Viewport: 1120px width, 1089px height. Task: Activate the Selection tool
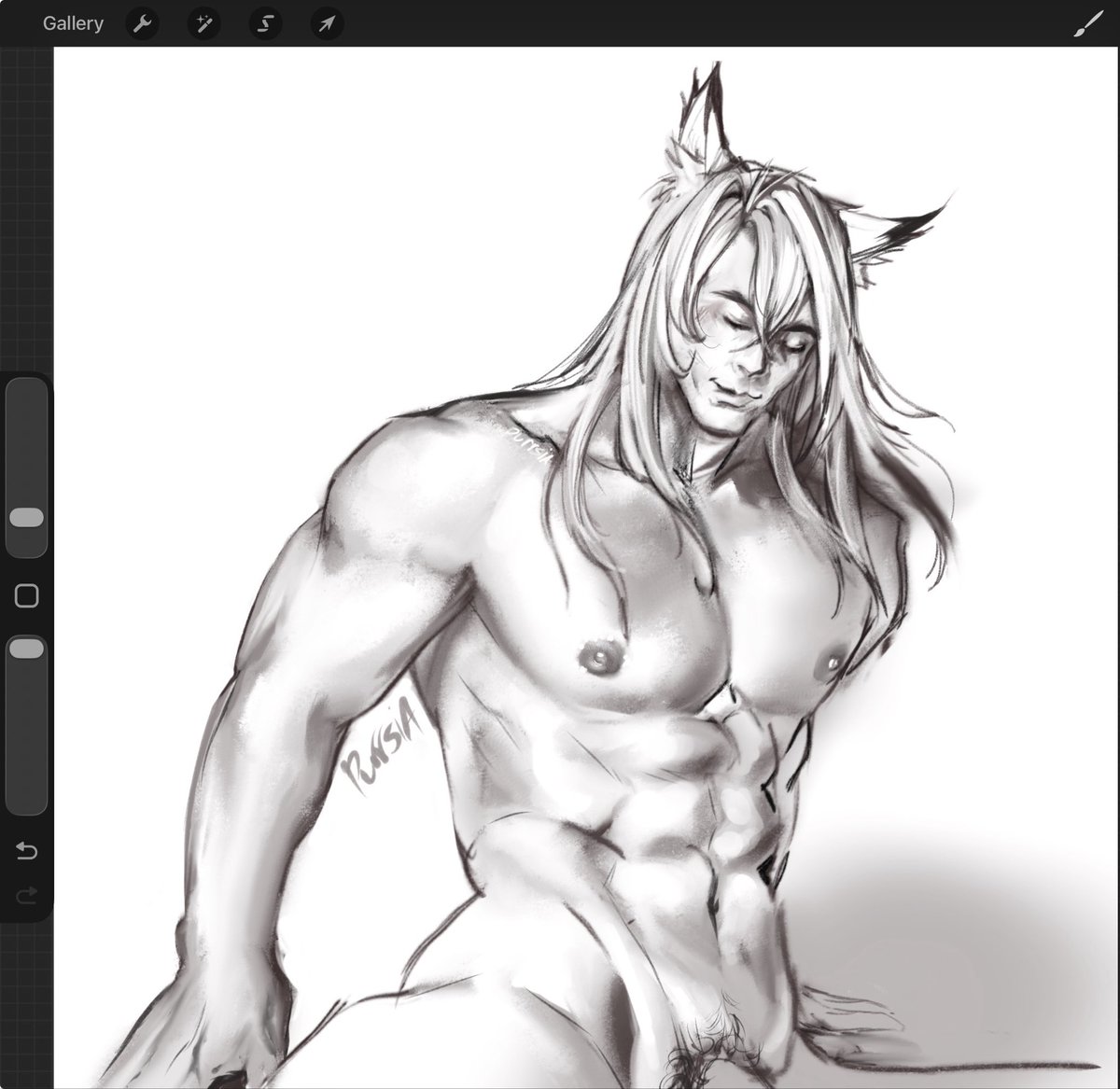click(x=265, y=23)
